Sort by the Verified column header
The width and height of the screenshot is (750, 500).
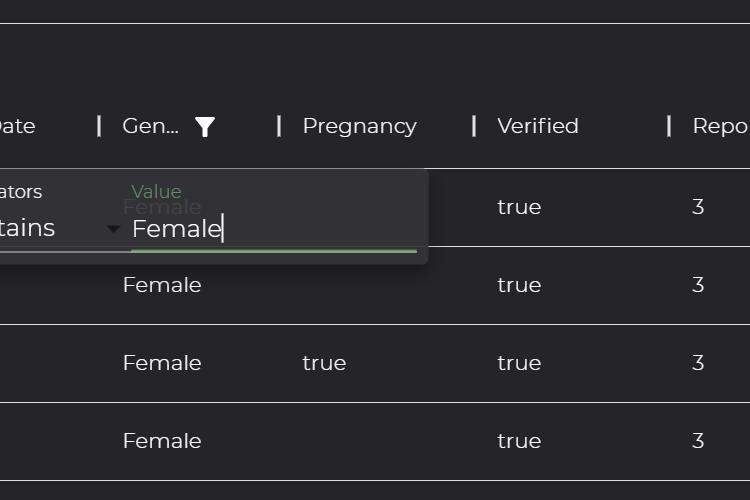pyautogui.click(x=538, y=126)
